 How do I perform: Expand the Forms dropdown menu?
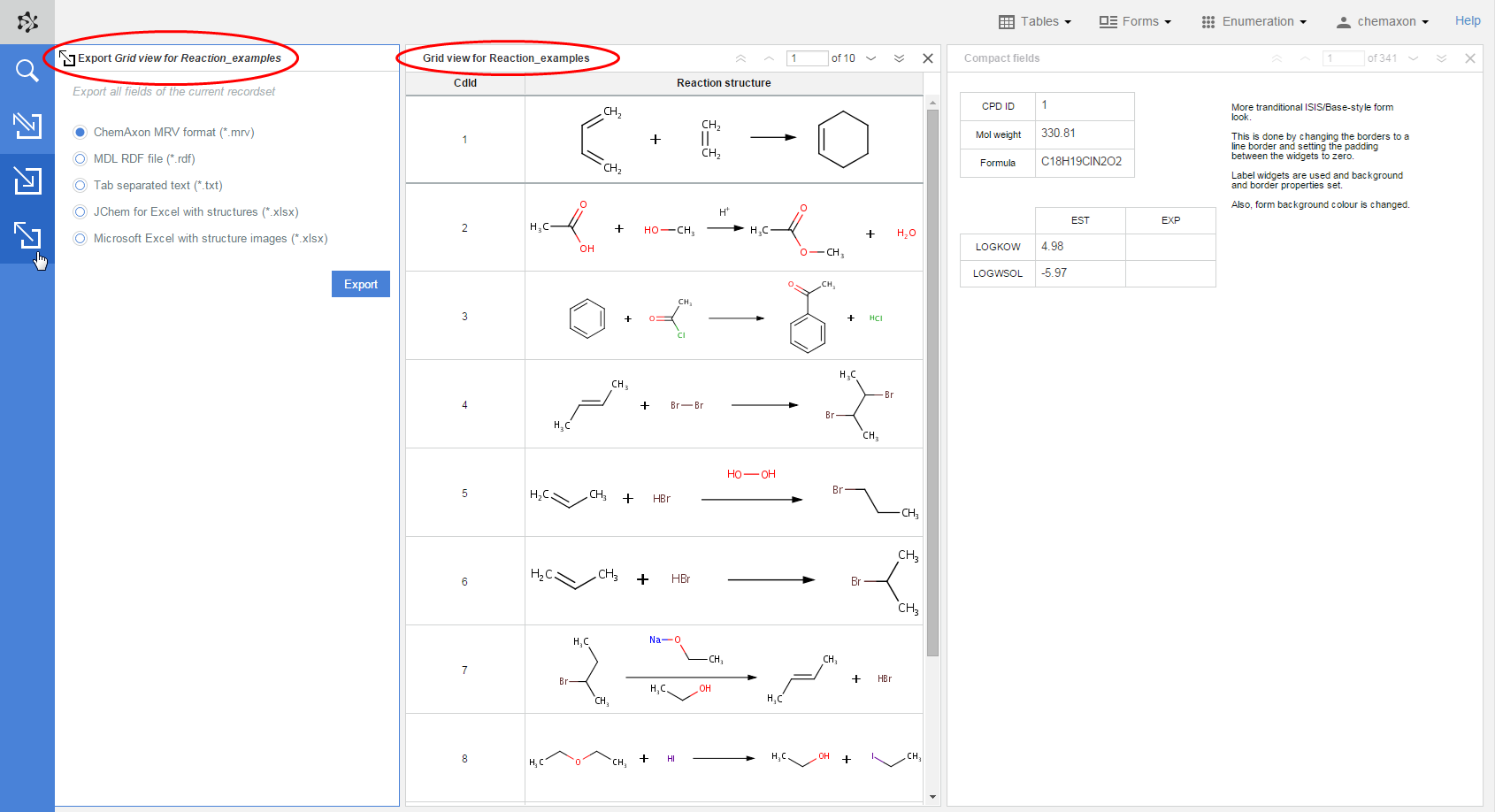coord(1135,21)
